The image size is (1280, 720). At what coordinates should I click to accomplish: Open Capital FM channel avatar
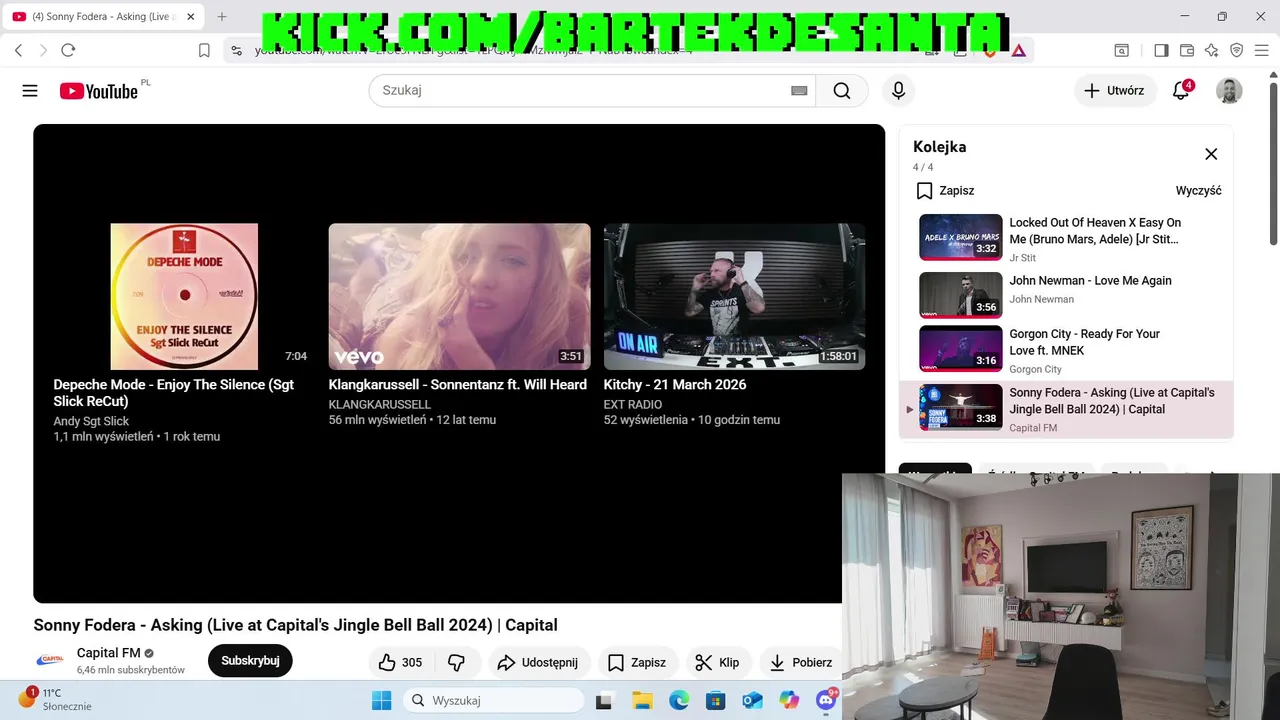pyautogui.click(x=50, y=660)
